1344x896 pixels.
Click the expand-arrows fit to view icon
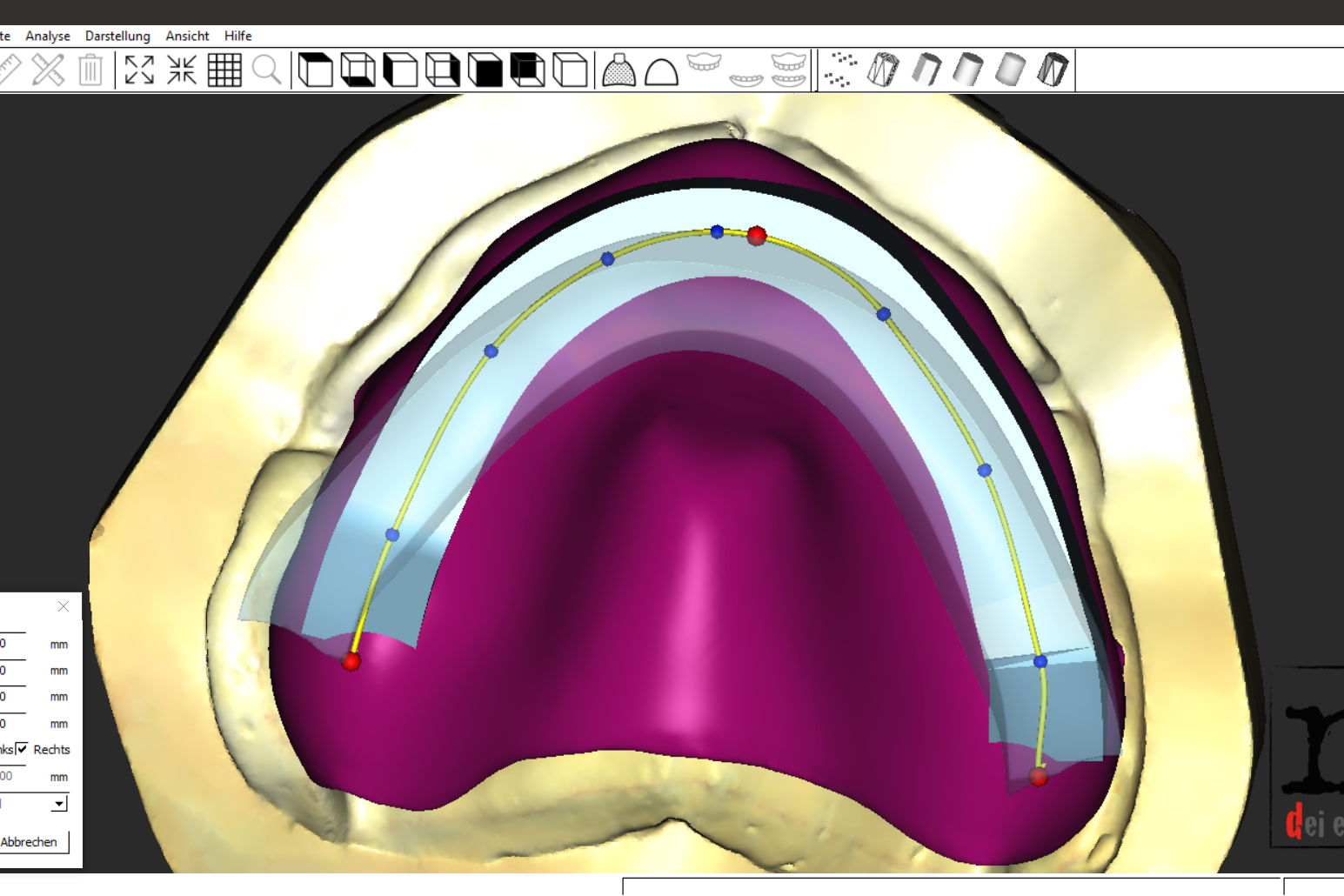pyautogui.click(x=139, y=70)
